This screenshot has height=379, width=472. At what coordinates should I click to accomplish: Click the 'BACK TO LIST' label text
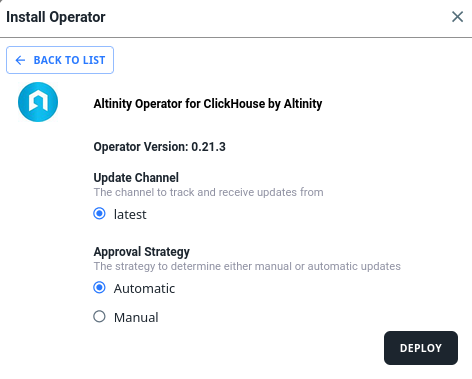[69, 60]
